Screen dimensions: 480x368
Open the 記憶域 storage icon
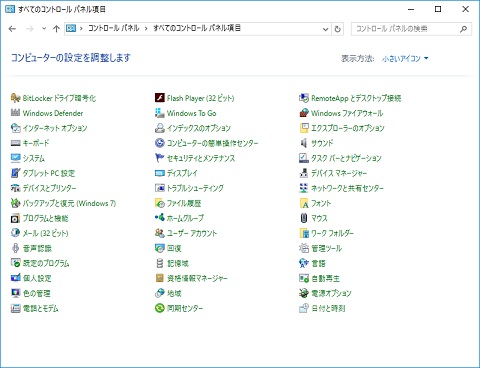[160, 263]
